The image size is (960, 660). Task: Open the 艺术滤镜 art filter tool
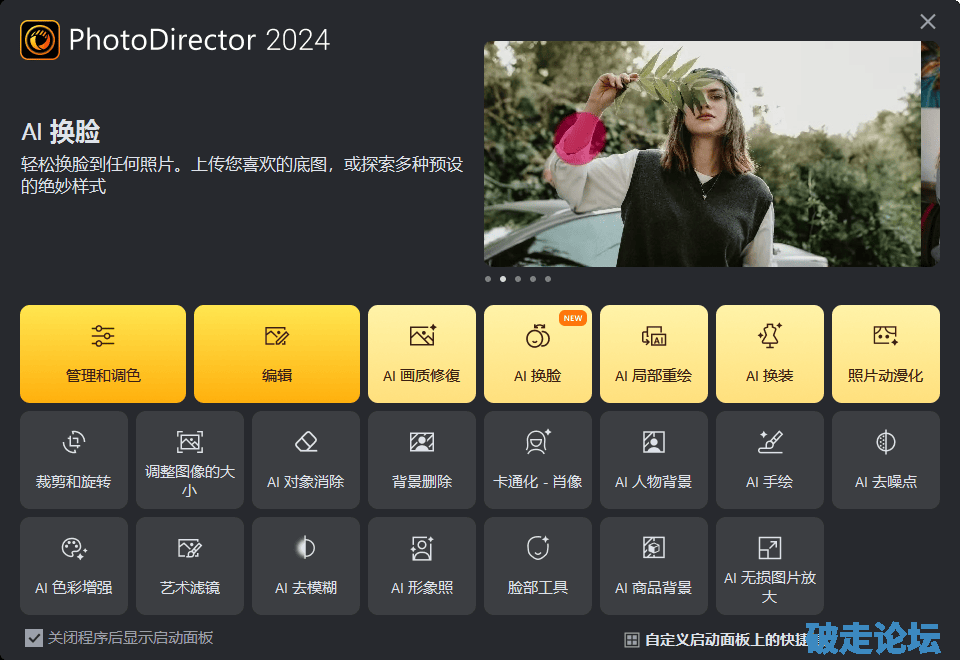pos(190,566)
